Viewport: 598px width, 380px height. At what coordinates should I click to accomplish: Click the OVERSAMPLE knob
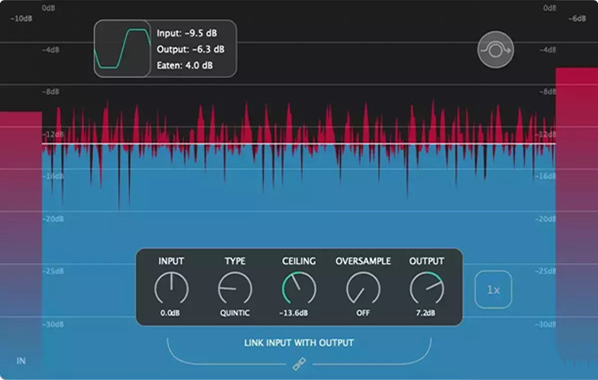363,288
